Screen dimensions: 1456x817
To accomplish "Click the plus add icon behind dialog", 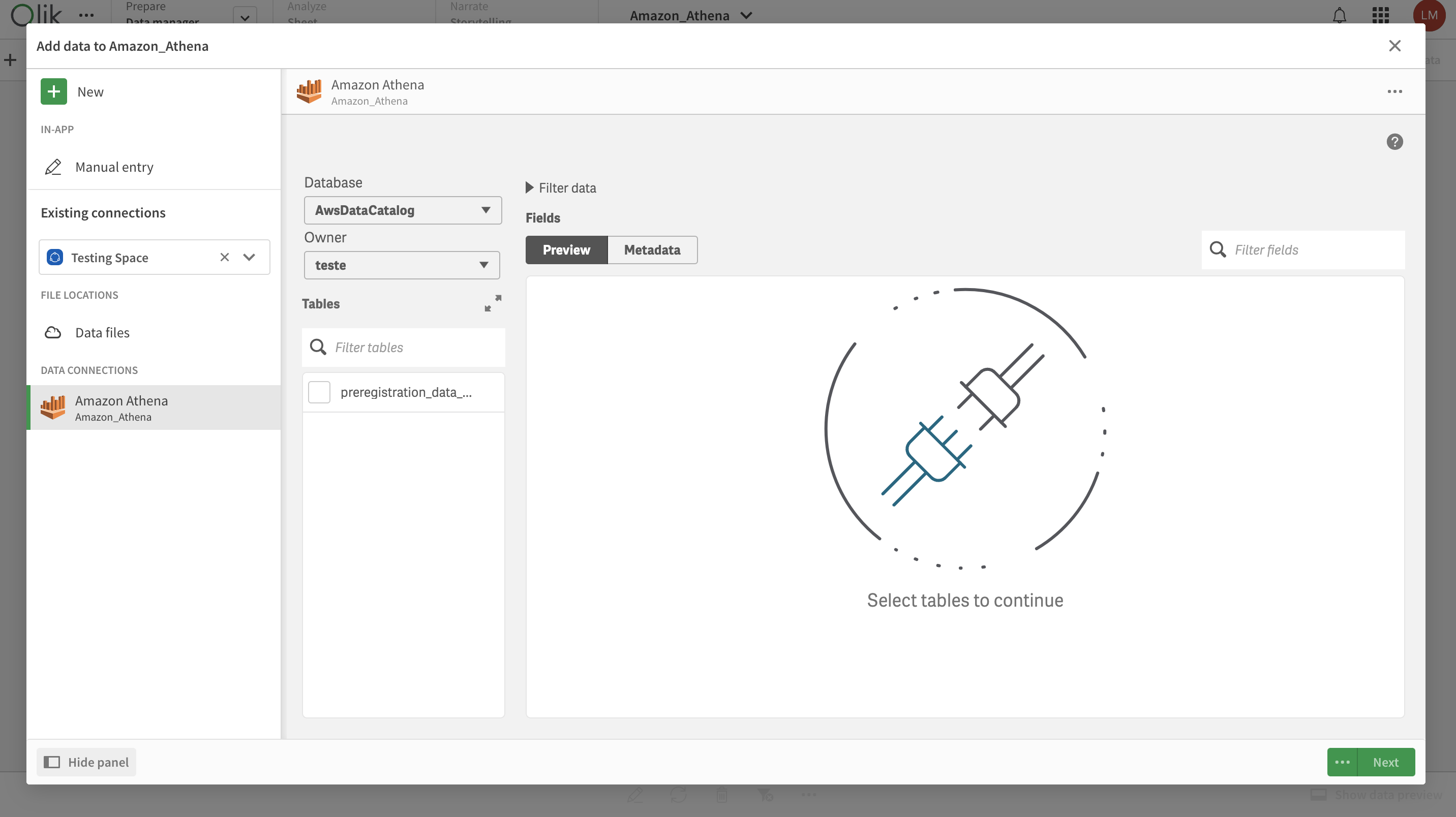I will click(x=10, y=60).
